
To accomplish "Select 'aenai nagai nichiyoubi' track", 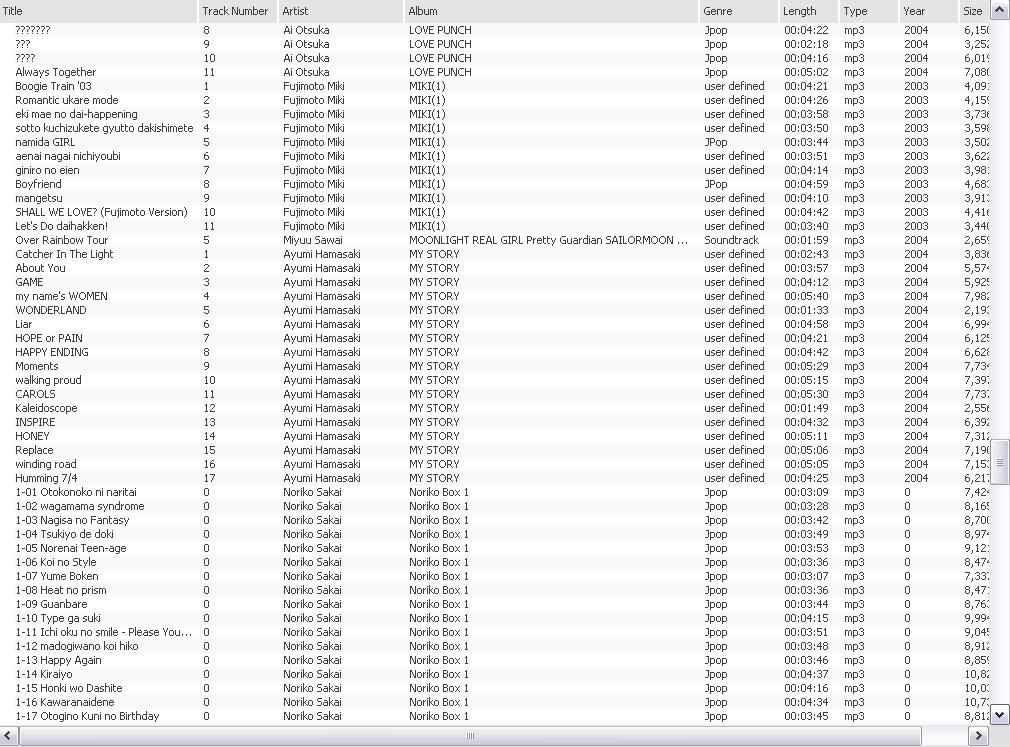I will [x=495, y=156].
